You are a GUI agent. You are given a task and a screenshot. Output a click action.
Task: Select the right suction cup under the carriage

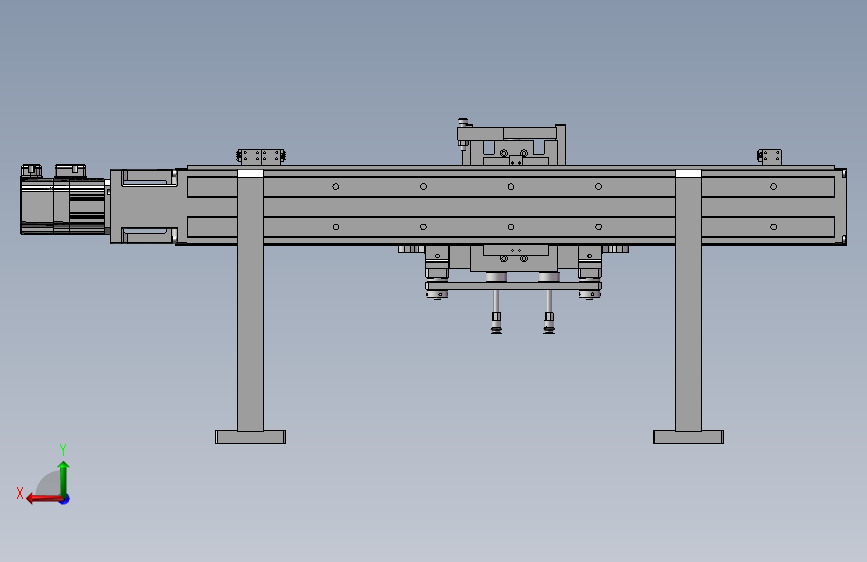click(x=549, y=330)
